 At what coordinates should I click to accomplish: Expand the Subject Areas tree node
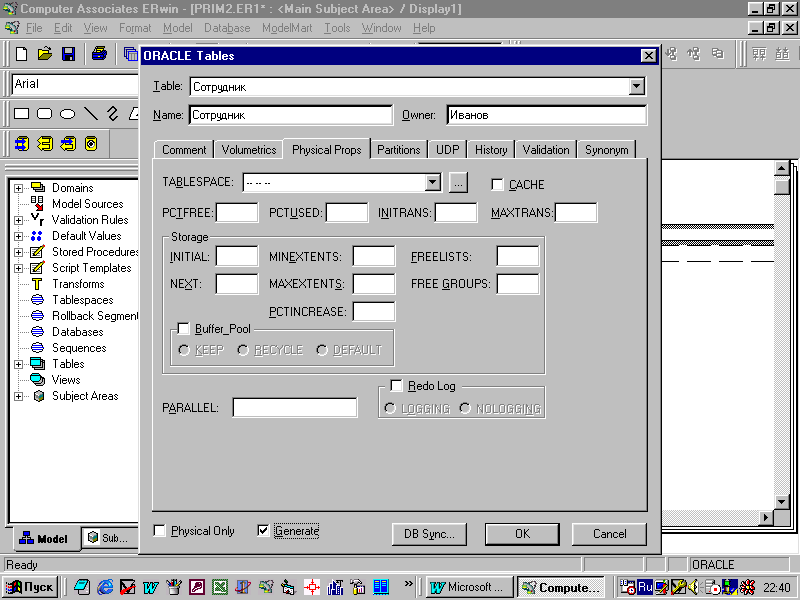click(18, 396)
